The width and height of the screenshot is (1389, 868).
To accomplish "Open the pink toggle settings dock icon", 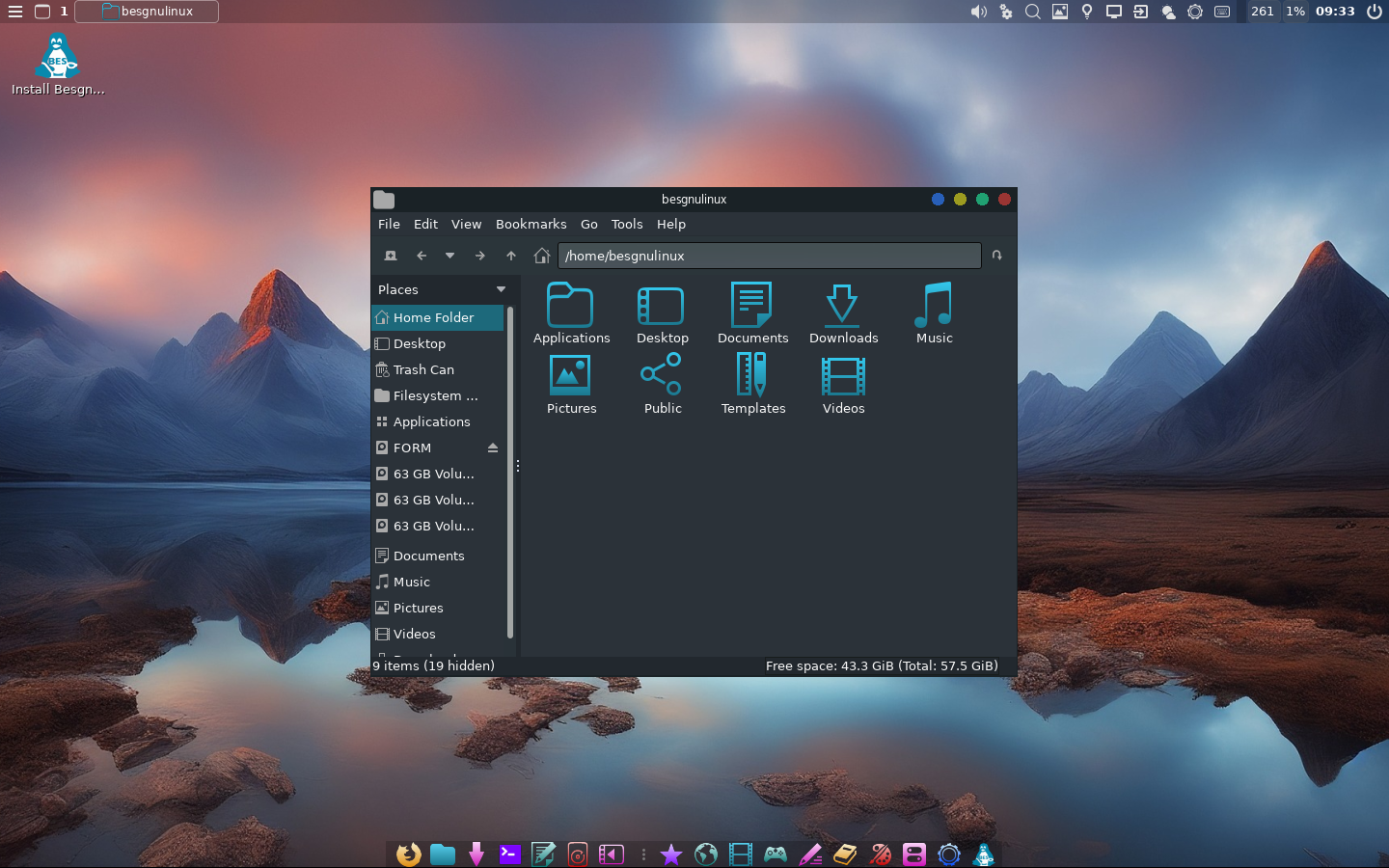I will [x=914, y=854].
